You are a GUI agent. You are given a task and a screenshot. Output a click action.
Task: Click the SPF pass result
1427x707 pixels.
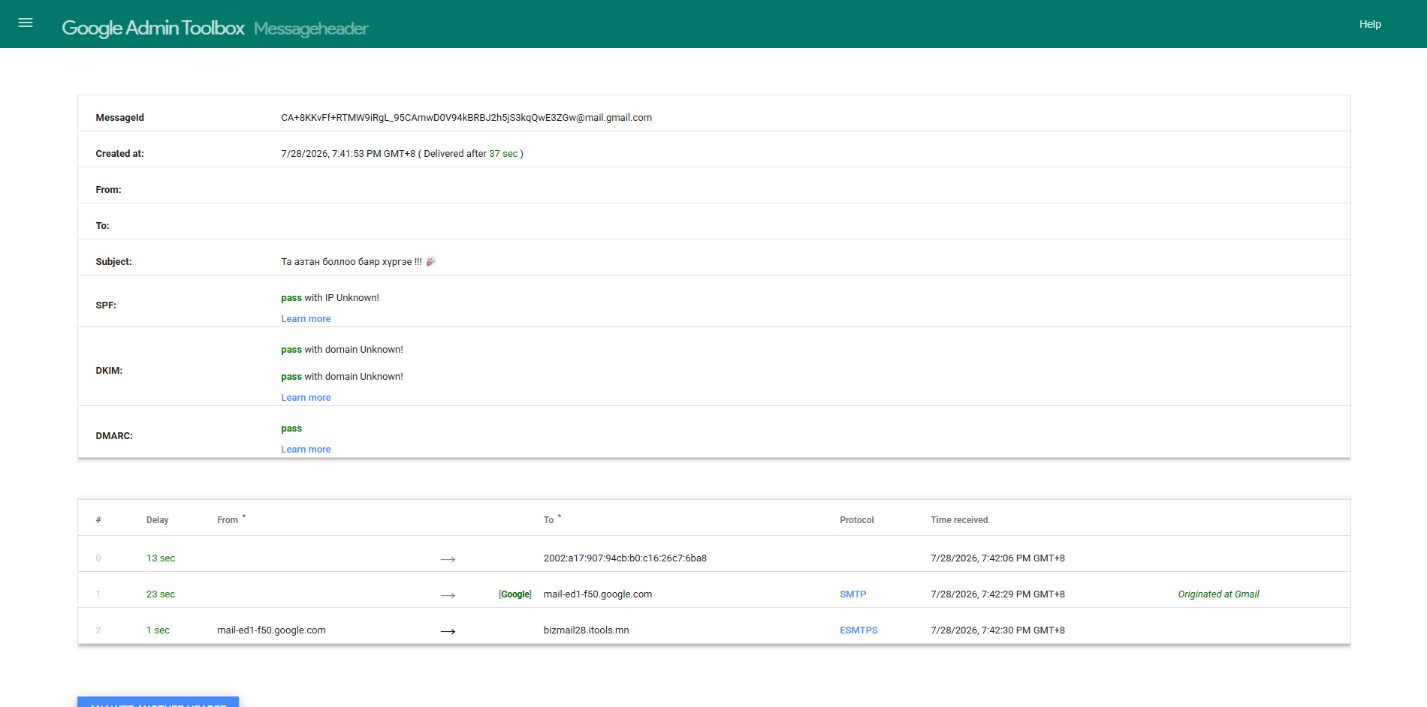click(291, 298)
